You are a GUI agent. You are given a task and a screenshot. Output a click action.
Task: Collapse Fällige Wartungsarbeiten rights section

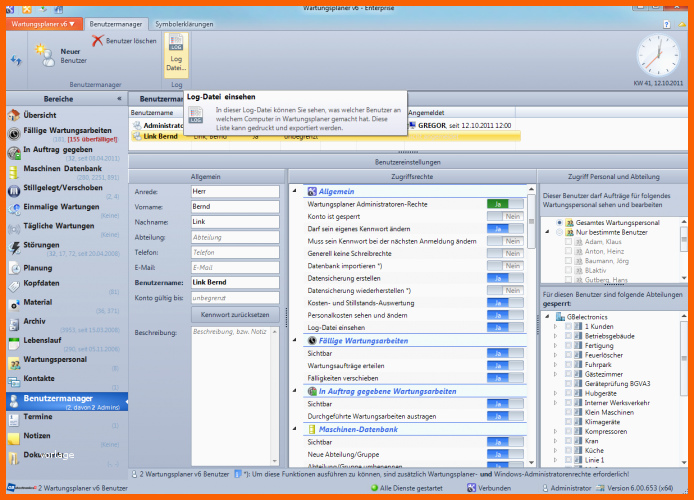pyautogui.click(x=295, y=340)
